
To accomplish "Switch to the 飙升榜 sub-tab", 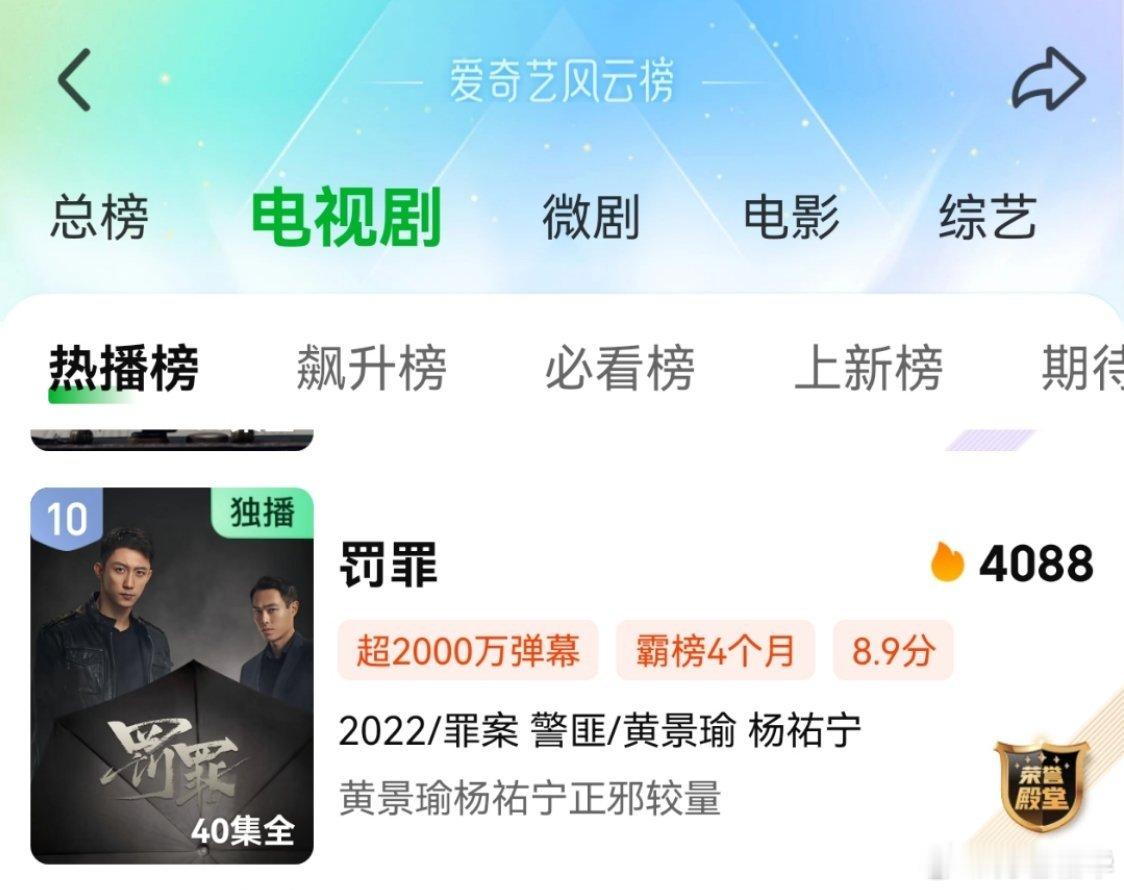I will 372,368.
